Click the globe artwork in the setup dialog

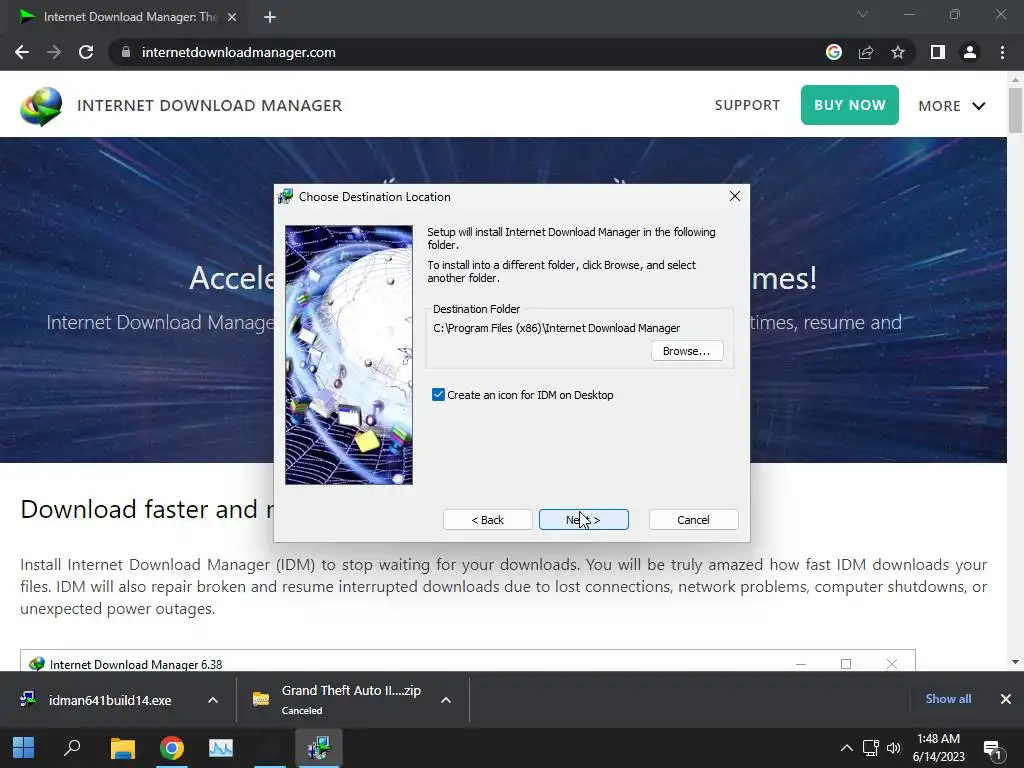349,355
